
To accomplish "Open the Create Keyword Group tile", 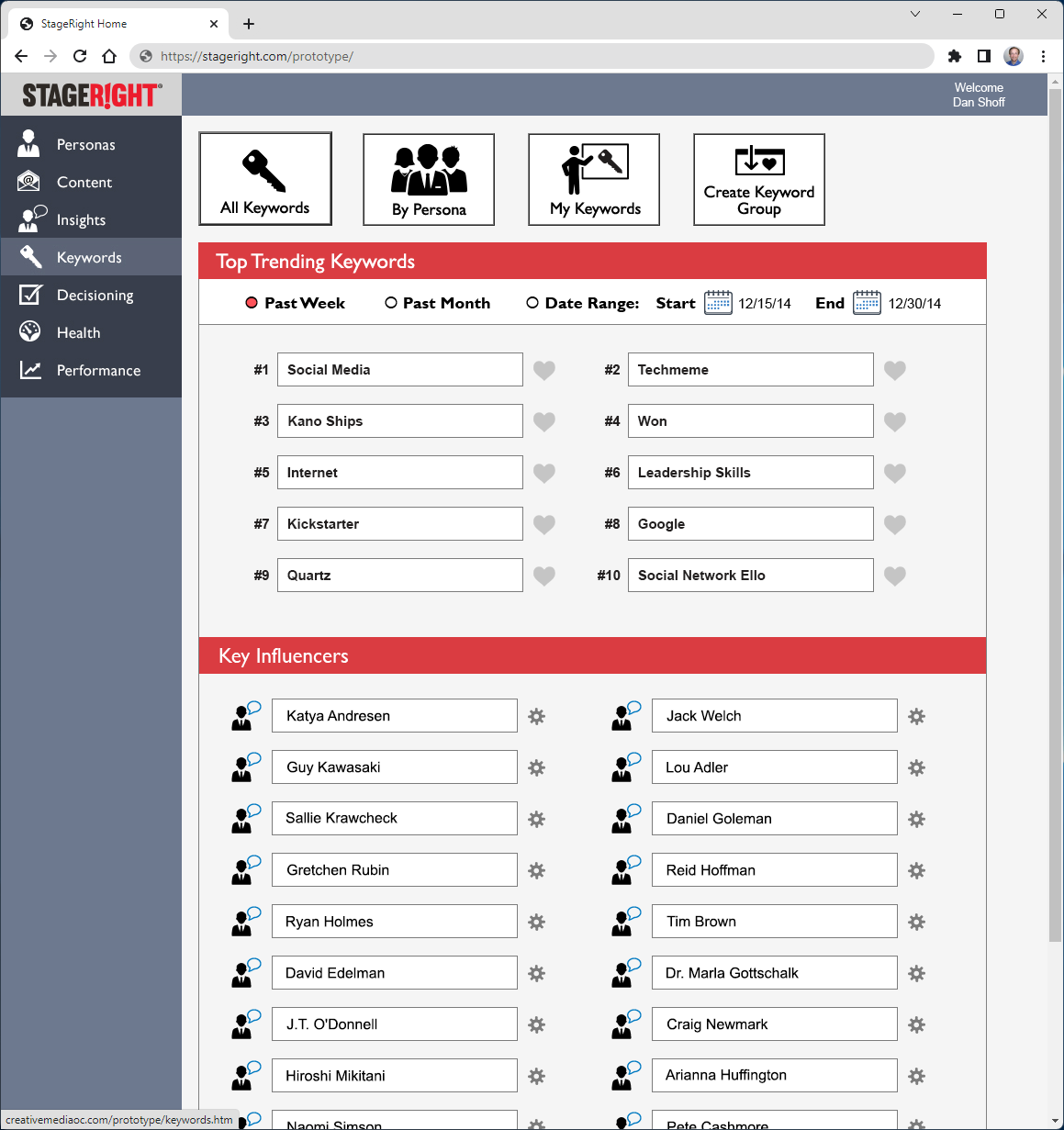I will point(759,179).
